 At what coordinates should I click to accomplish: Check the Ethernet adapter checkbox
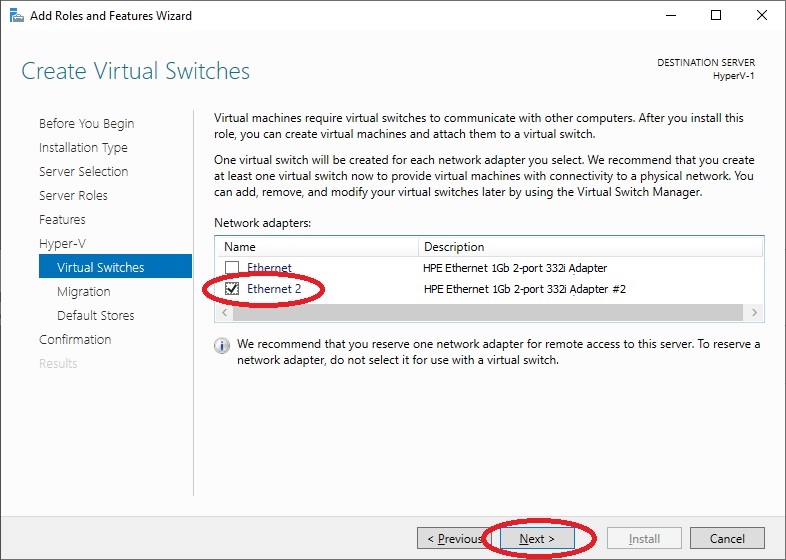tap(232, 267)
